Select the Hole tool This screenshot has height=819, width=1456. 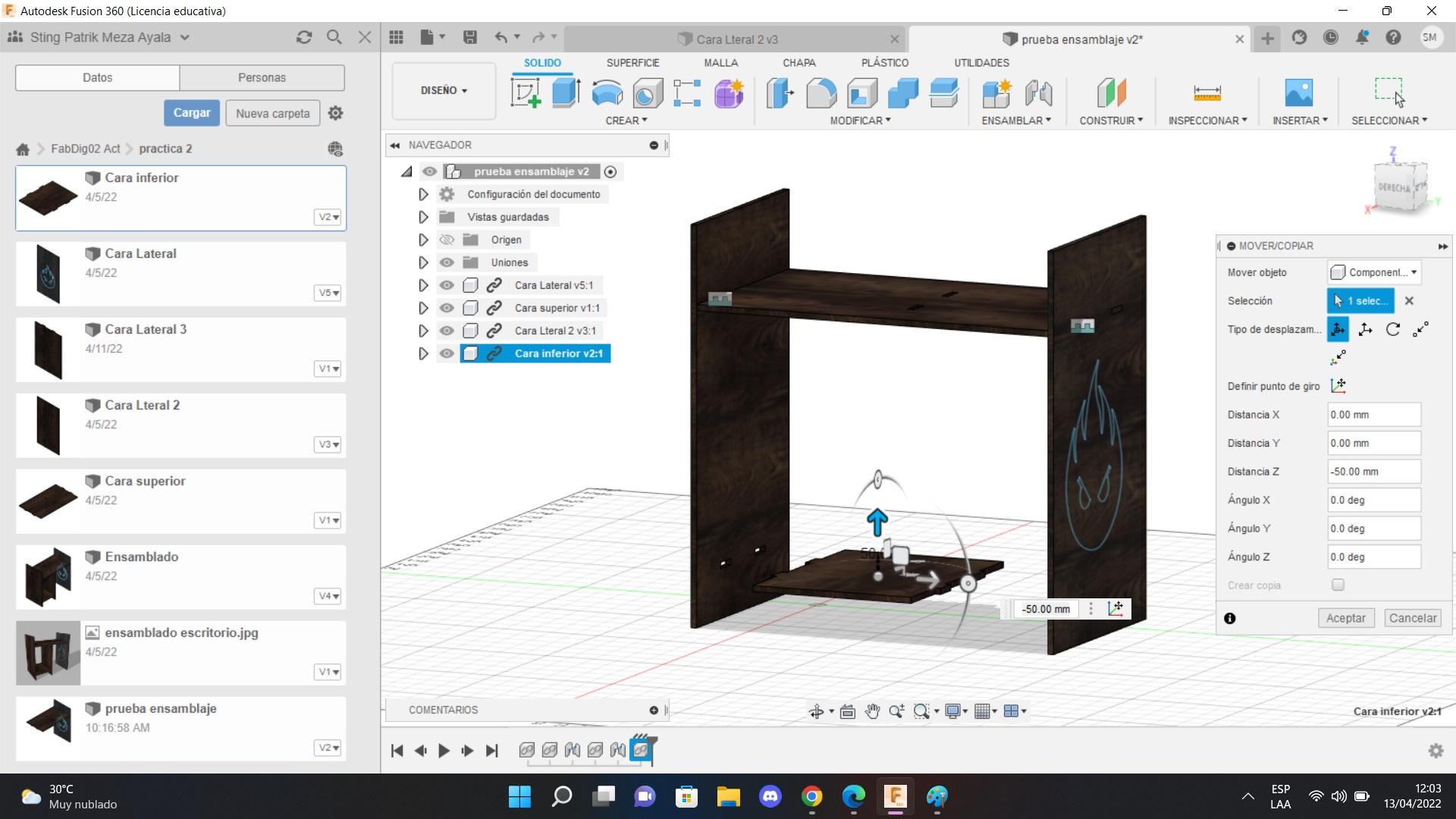click(648, 93)
